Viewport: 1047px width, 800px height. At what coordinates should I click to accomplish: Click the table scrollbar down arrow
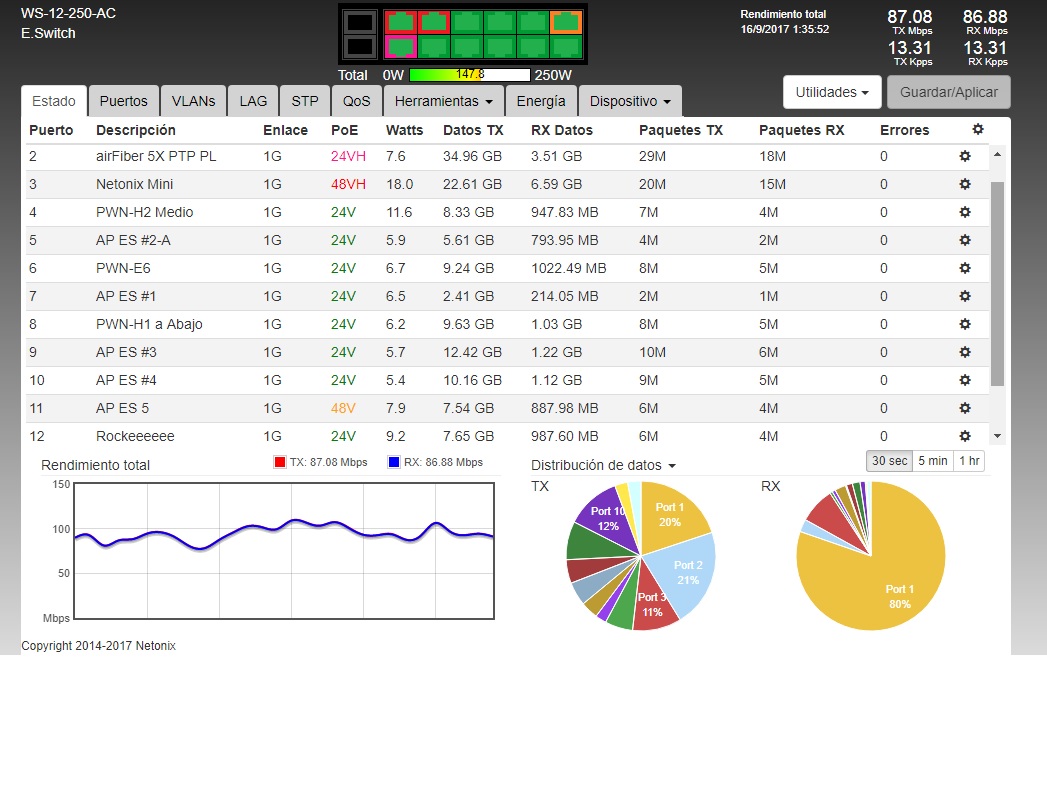tap(996, 436)
